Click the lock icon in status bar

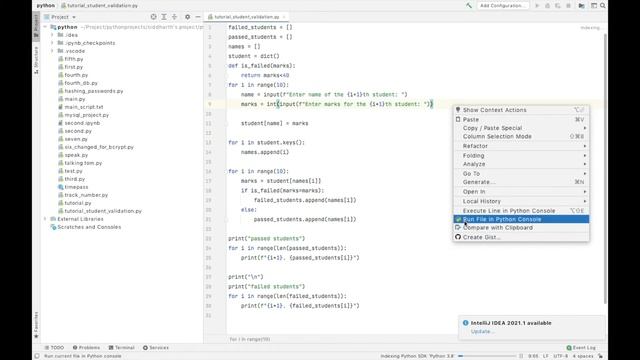(600, 356)
